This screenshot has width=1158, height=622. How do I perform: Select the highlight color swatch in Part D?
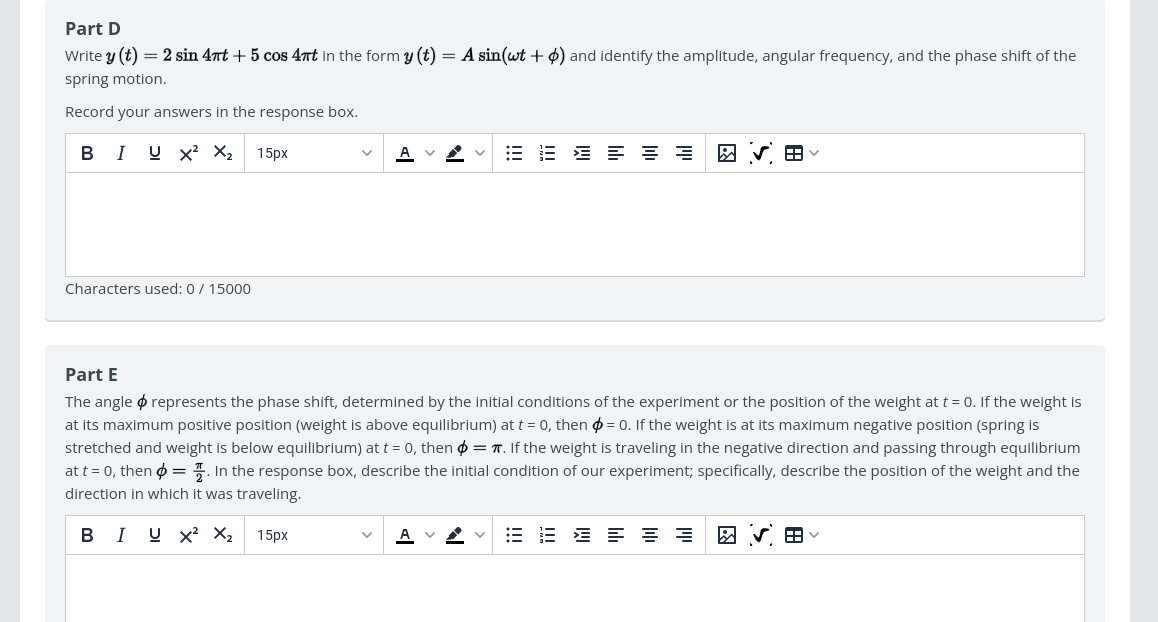[x=455, y=153]
